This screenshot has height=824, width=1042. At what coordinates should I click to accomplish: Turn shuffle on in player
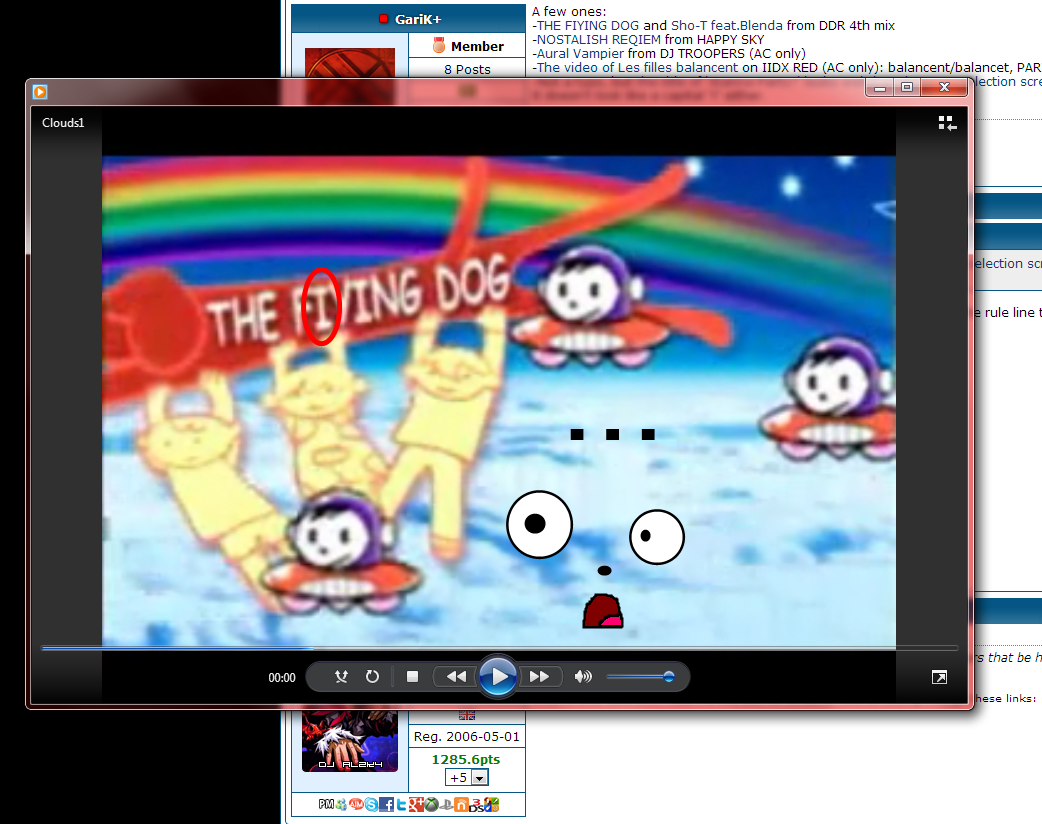tap(341, 676)
